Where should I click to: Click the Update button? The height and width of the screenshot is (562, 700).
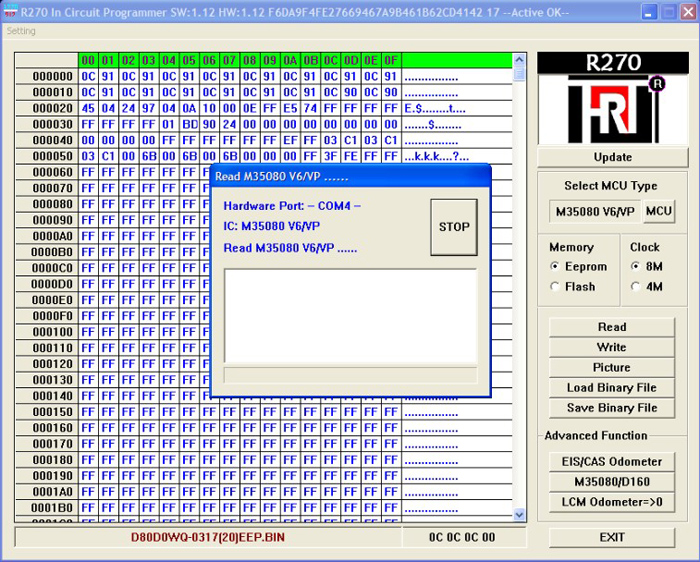pyautogui.click(x=612, y=157)
